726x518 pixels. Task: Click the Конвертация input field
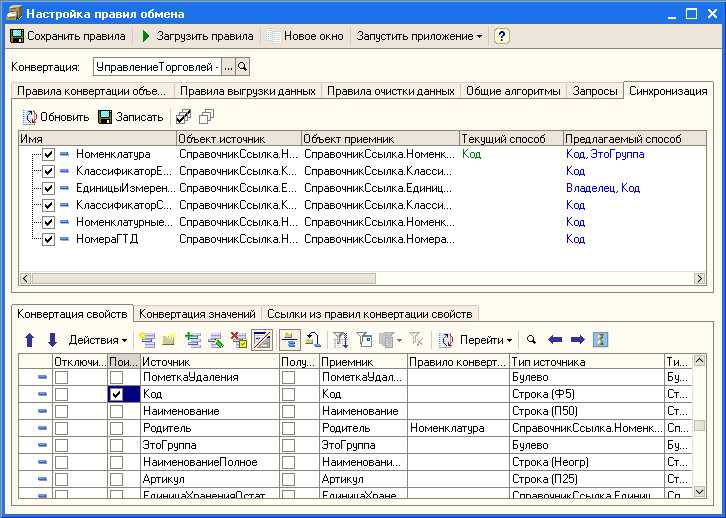tap(157, 67)
